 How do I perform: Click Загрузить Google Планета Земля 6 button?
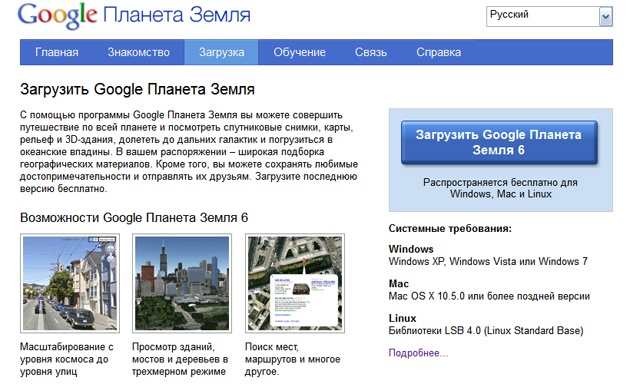(499, 142)
